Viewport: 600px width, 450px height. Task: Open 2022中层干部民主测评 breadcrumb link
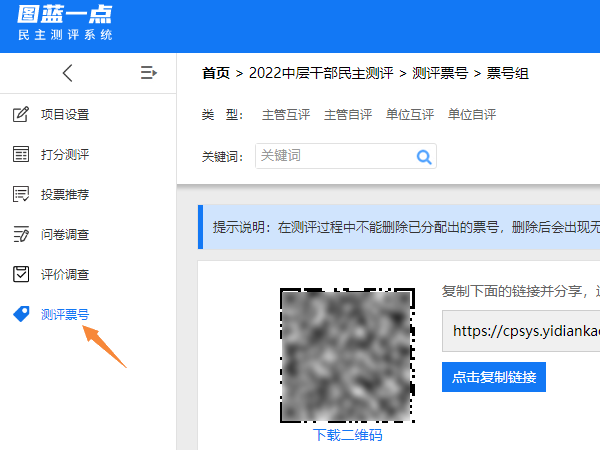321,73
